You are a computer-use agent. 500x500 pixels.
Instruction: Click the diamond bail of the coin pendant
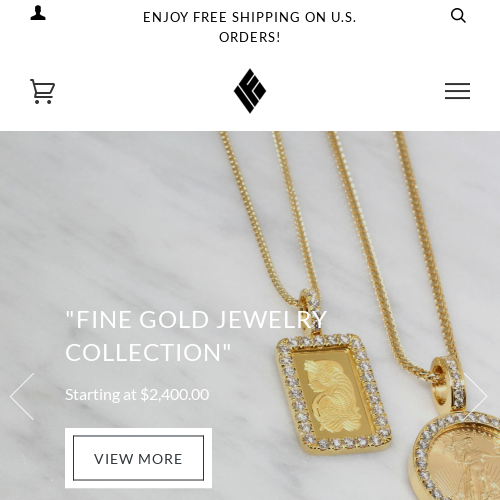pos(449,383)
